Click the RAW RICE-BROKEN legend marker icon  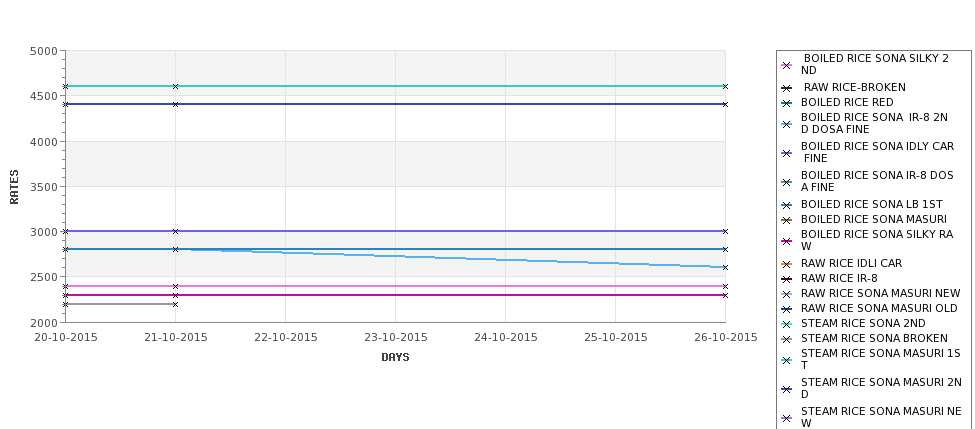[787, 88]
